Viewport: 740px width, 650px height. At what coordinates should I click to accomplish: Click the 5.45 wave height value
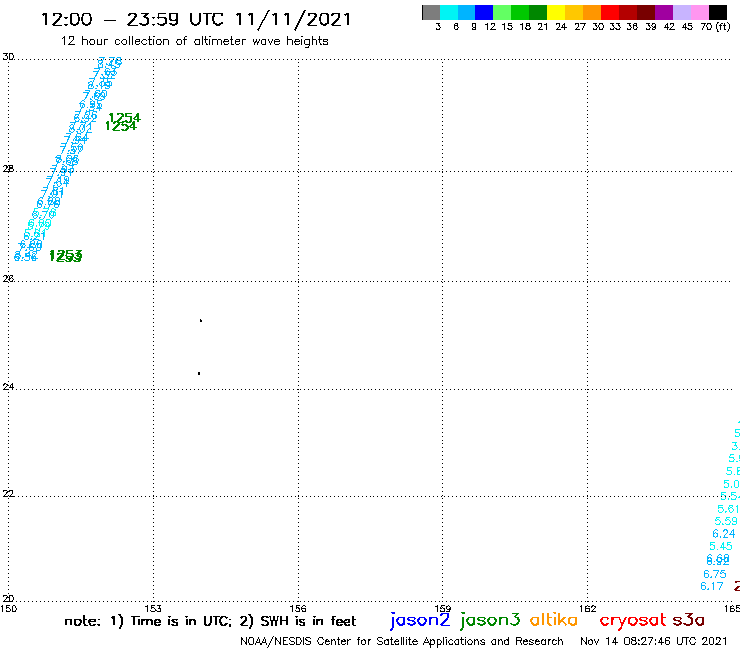tap(721, 546)
